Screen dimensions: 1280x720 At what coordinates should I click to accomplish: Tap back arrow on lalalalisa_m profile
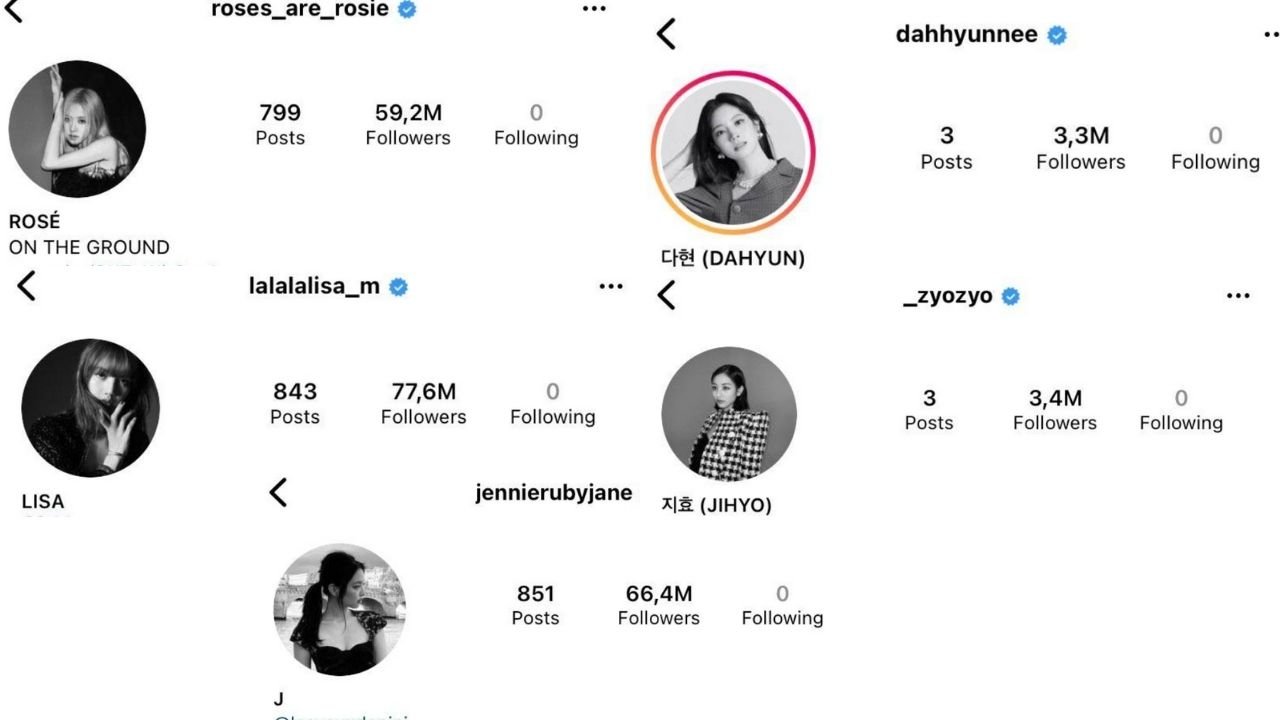[x=27, y=286]
